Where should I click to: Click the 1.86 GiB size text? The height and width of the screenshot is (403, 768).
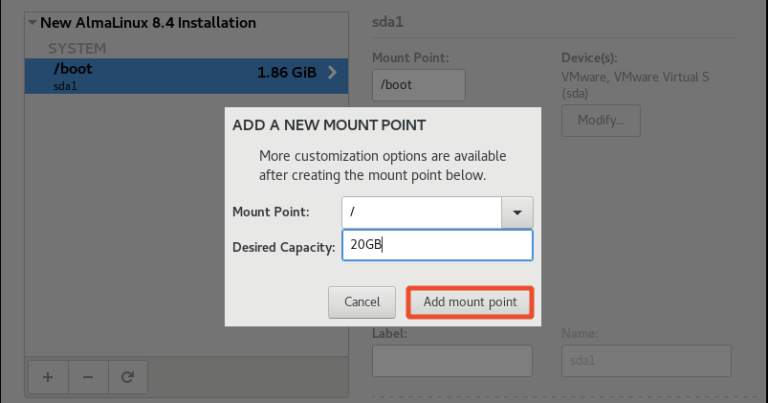tap(287, 72)
